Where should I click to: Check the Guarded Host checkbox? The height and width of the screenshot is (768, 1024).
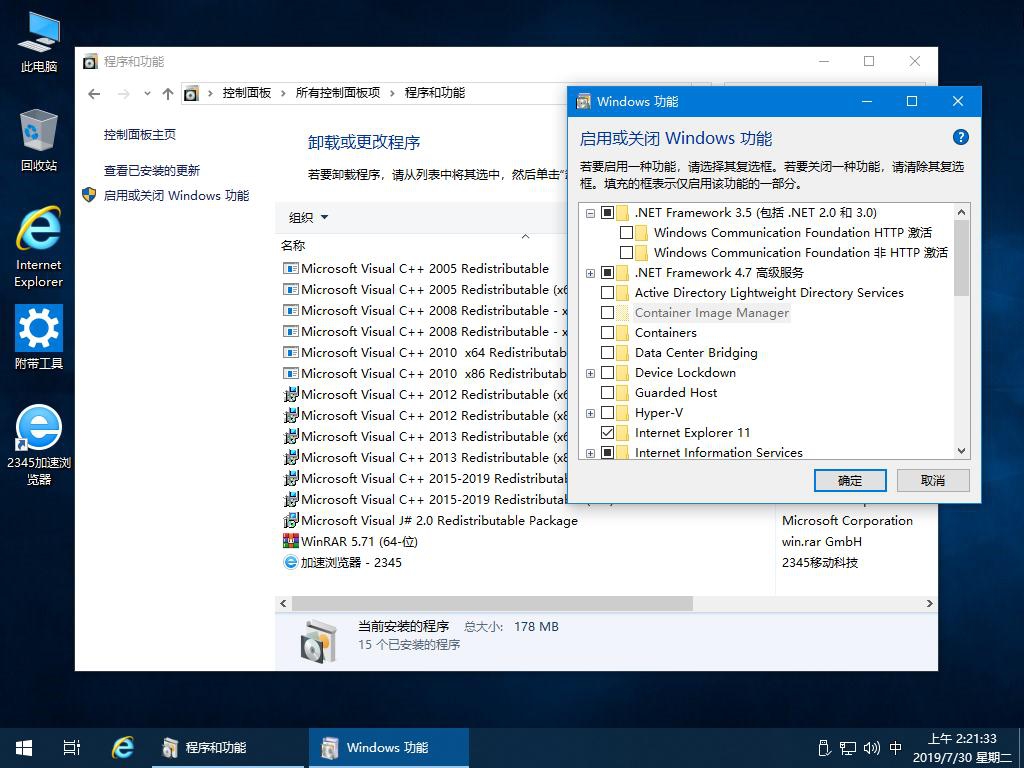(x=607, y=392)
